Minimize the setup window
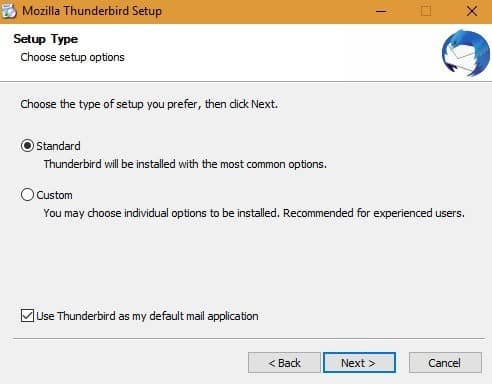 pos(381,11)
